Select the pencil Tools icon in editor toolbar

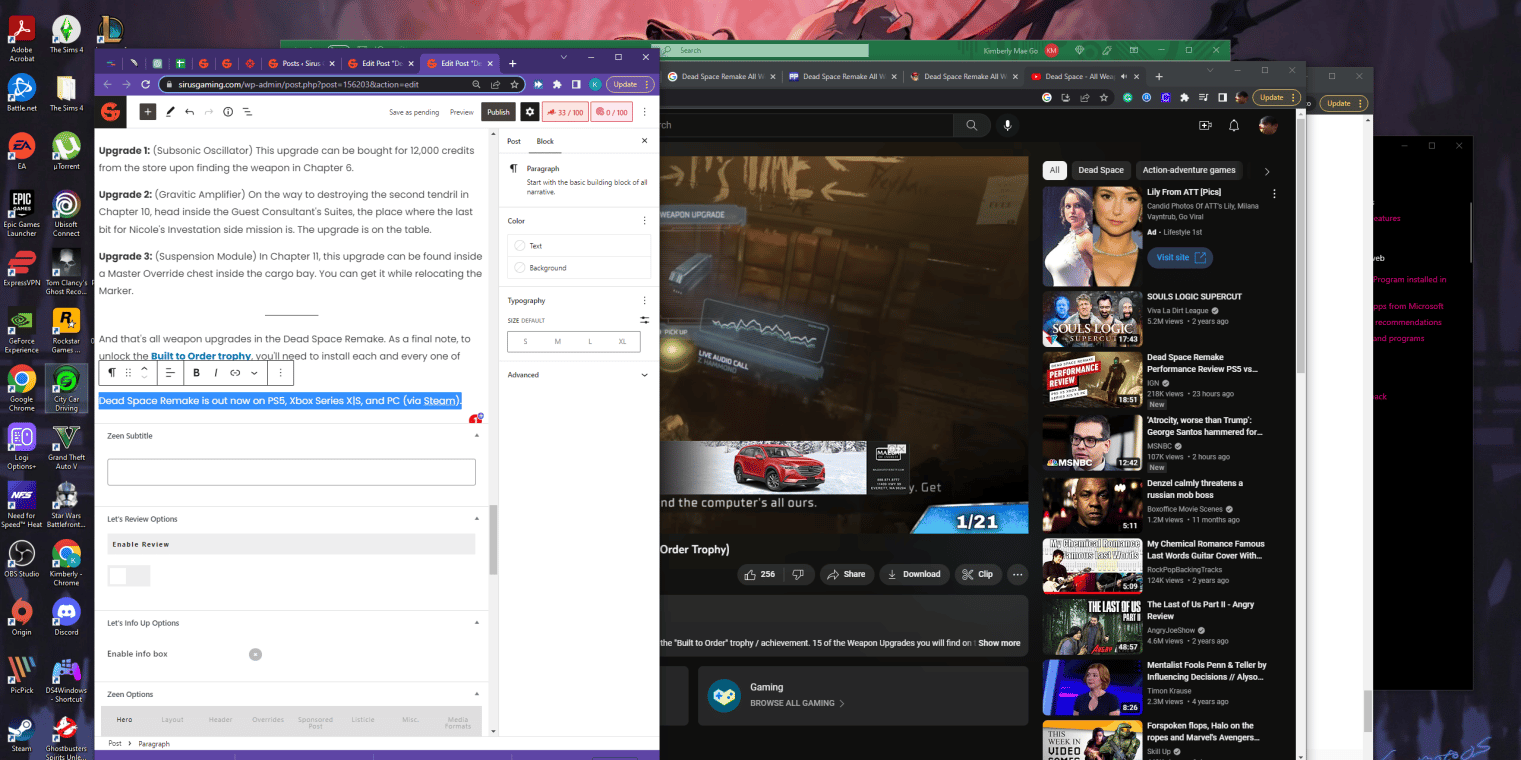[170, 112]
